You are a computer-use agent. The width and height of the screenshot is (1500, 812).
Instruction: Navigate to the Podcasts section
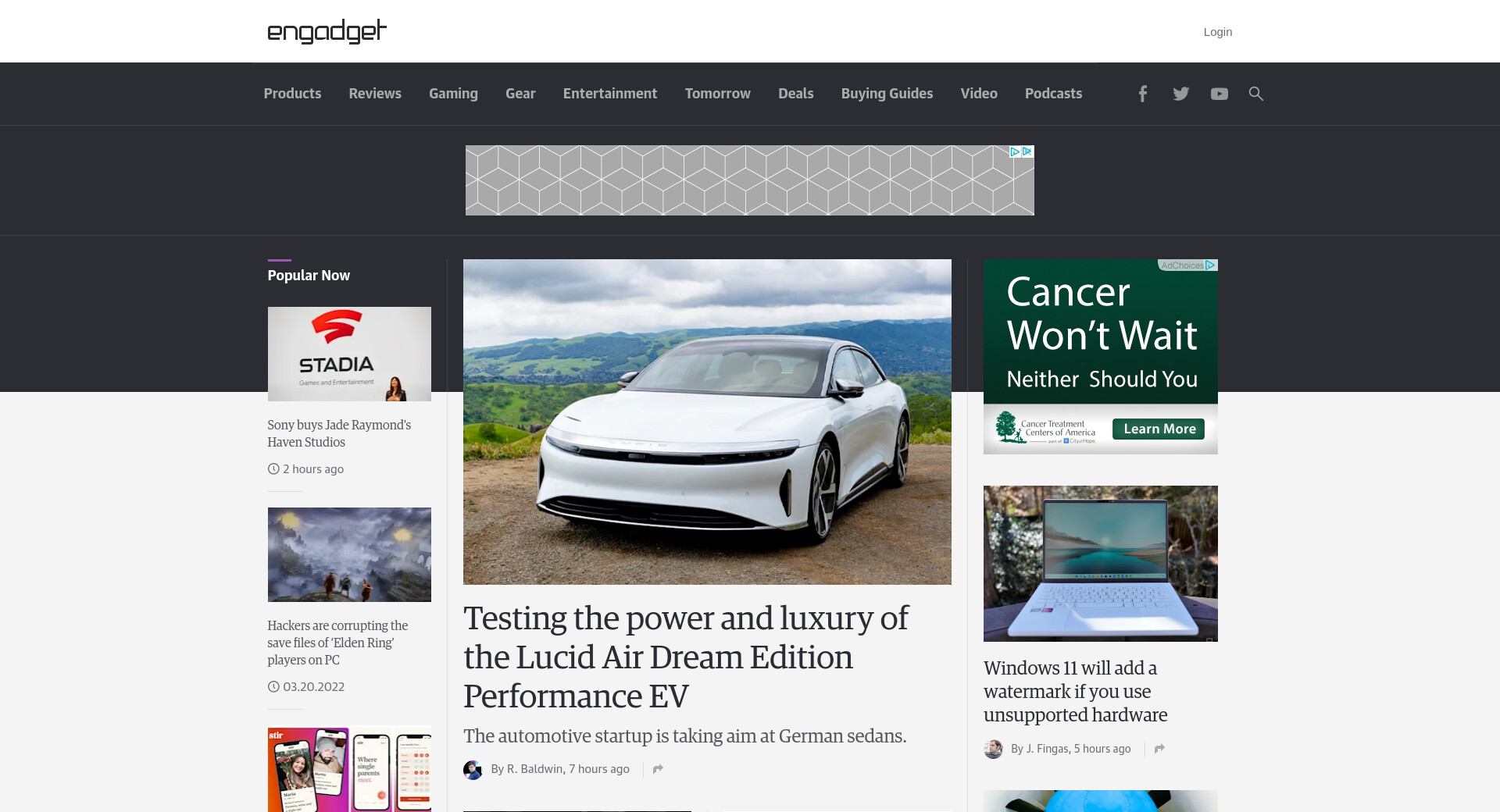1053,94
